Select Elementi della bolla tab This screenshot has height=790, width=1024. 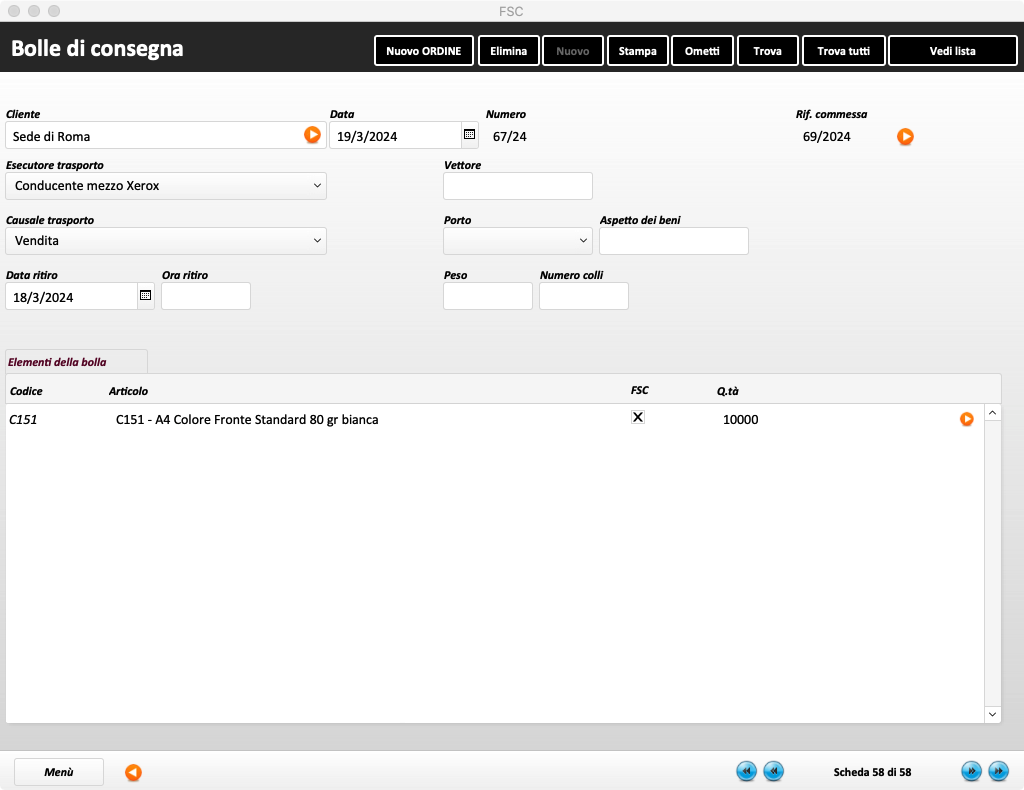coord(76,362)
